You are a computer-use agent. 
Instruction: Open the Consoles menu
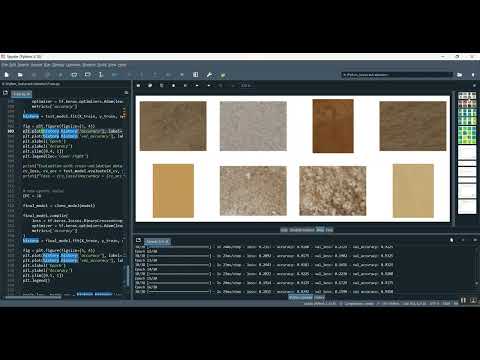[x=73, y=65]
